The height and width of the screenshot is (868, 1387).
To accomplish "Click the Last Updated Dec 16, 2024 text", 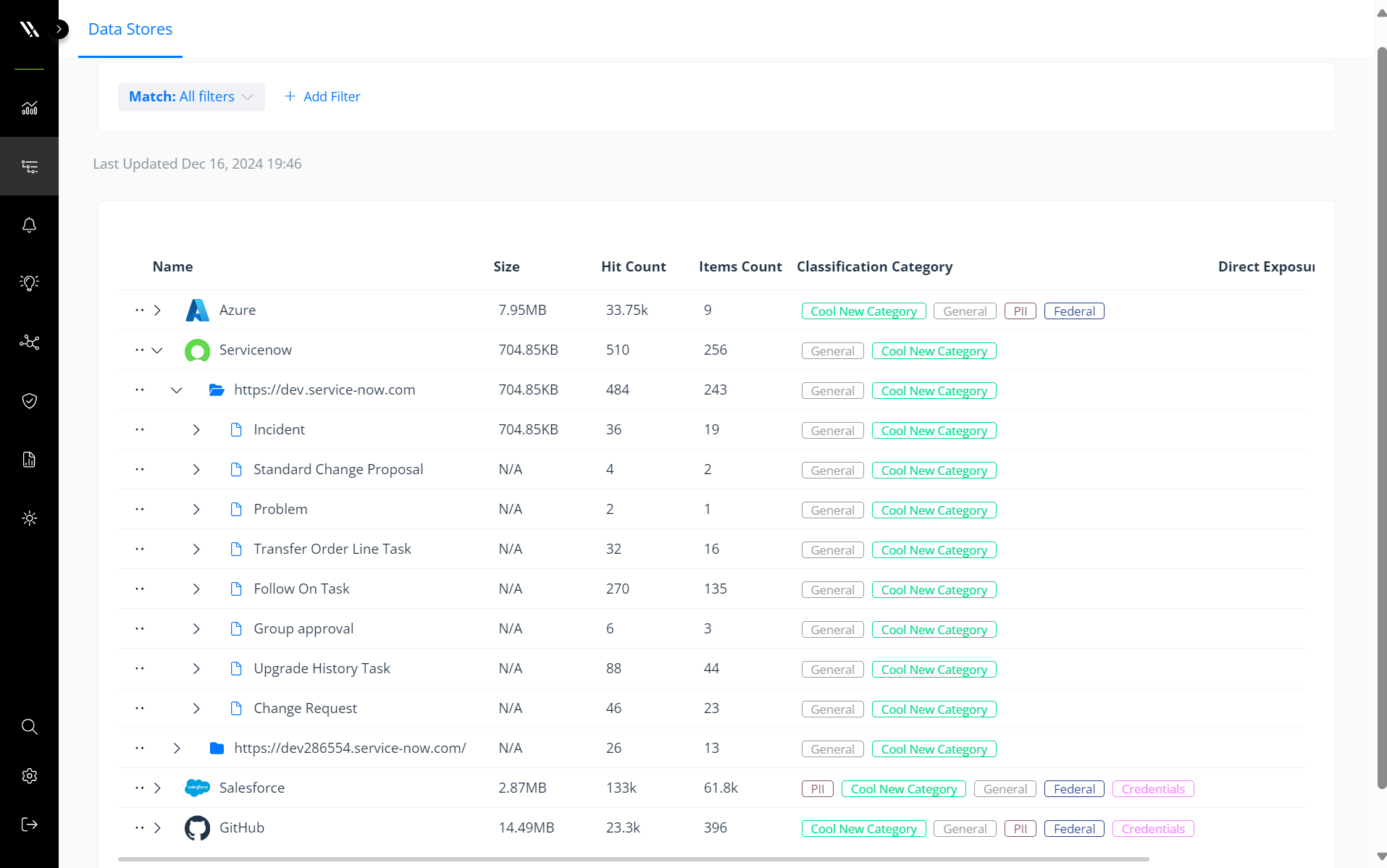I will point(197,164).
